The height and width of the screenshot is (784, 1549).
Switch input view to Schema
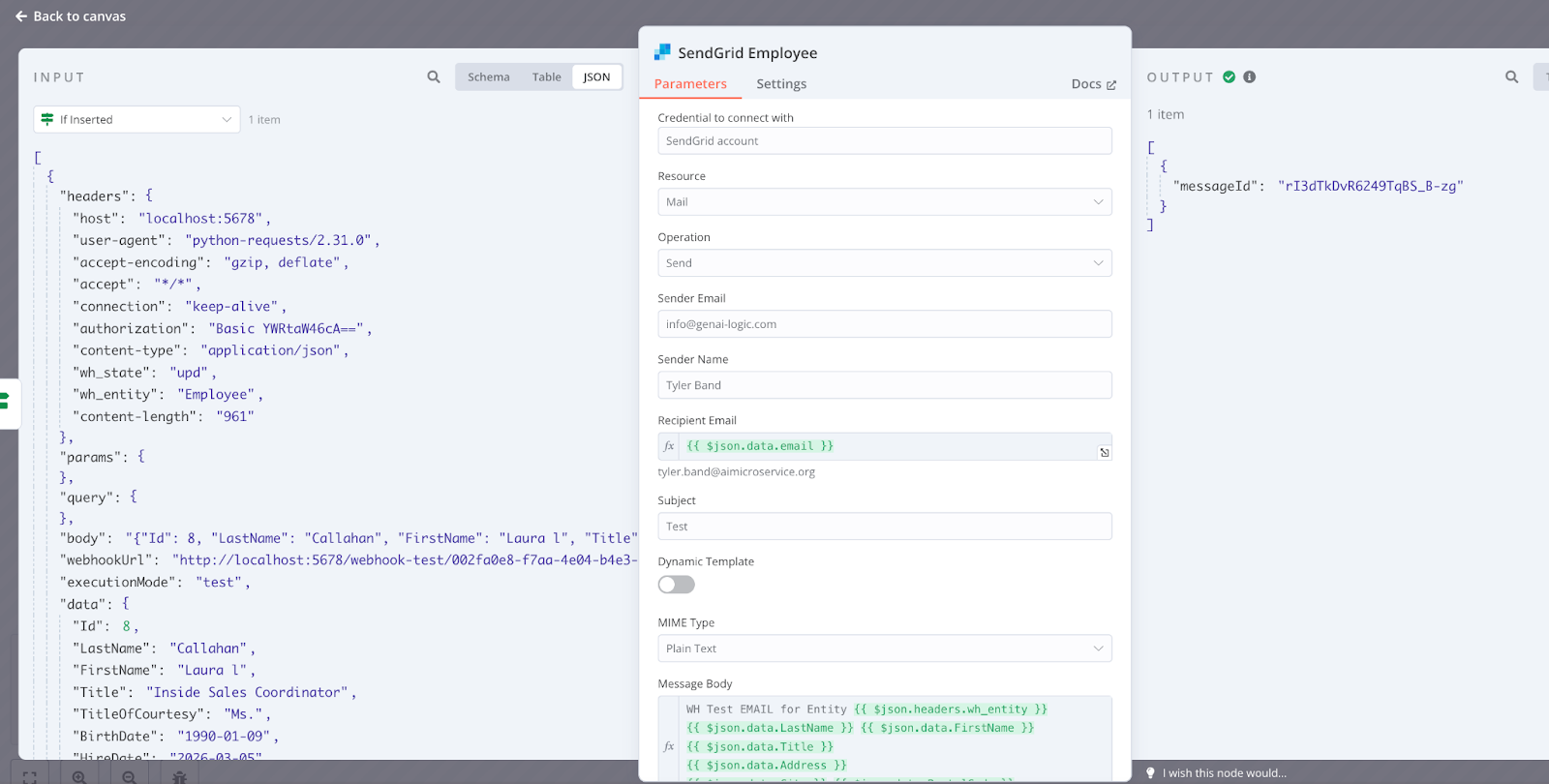[x=488, y=77]
